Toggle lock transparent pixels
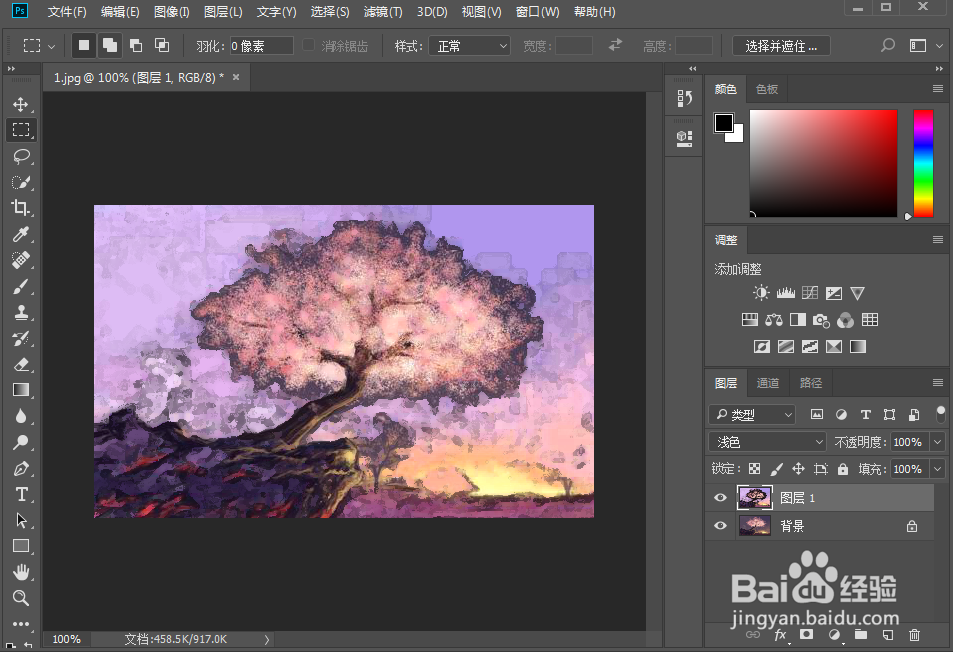 coord(754,468)
